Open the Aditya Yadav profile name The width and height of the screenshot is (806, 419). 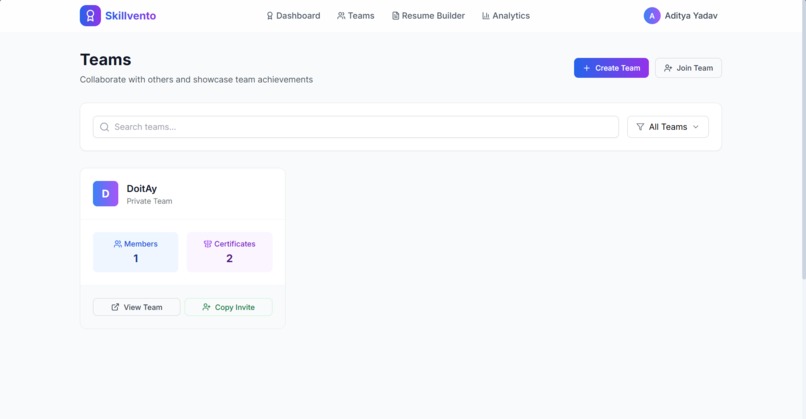tap(691, 16)
